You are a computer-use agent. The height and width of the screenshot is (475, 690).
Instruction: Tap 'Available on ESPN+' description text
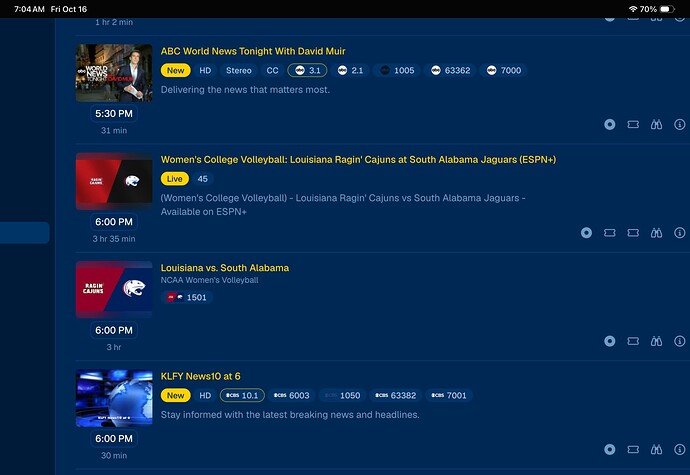(x=204, y=212)
